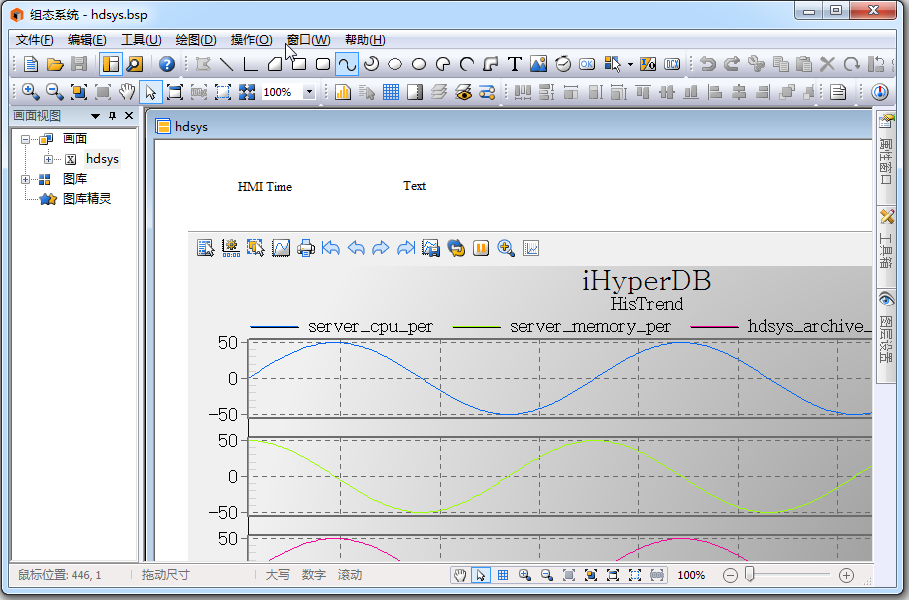
Task: Open the 操作(O) menu
Action: pos(251,39)
